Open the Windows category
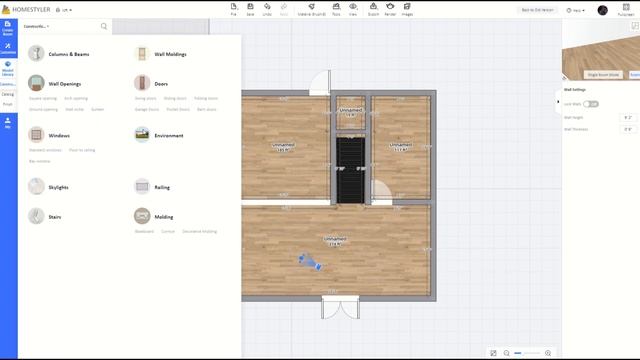This screenshot has width=640, height=360. 49,135
